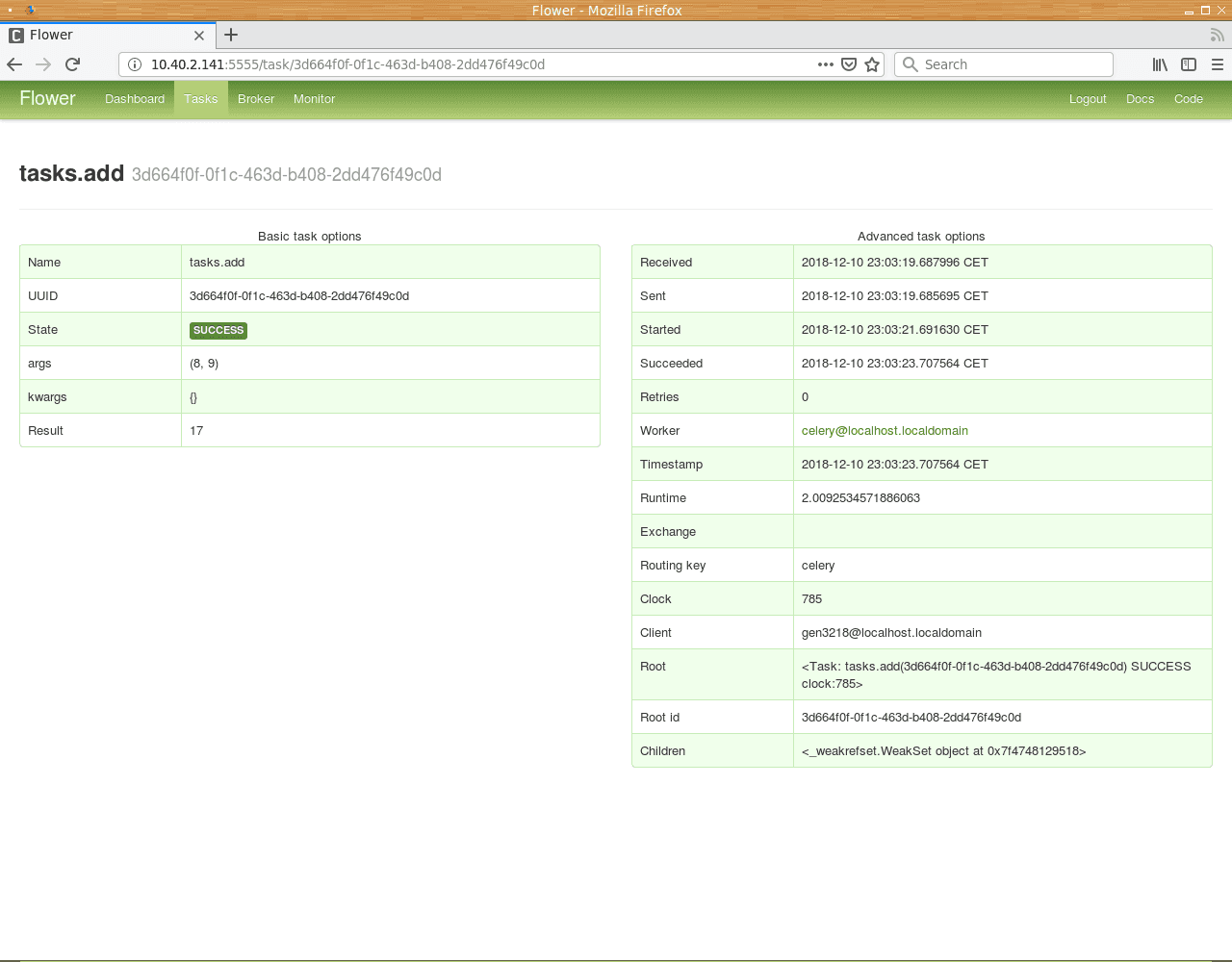The height and width of the screenshot is (962, 1232).
Task: Select the Flower browser tab
Action: click(x=108, y=35)
